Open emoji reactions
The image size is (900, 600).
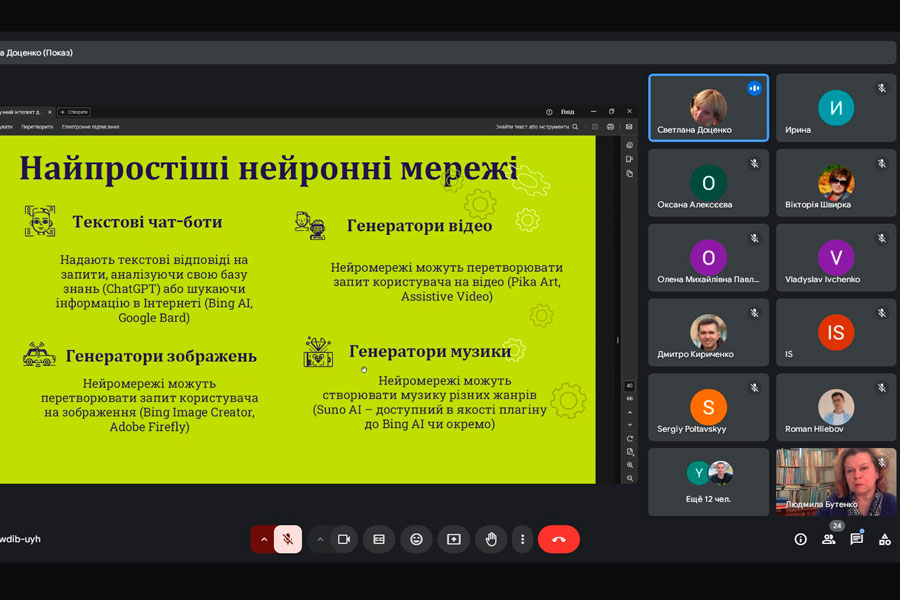tap(416, 539)
